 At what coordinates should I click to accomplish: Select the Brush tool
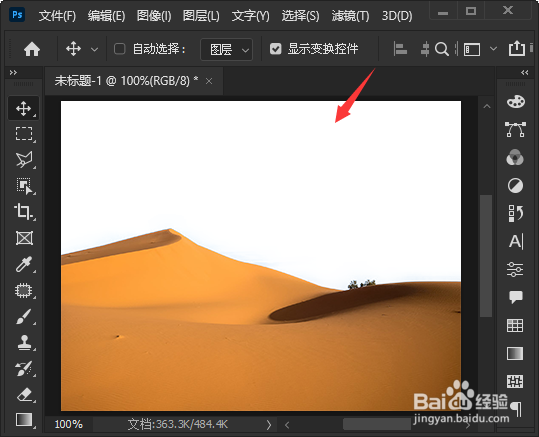[24, 317]
